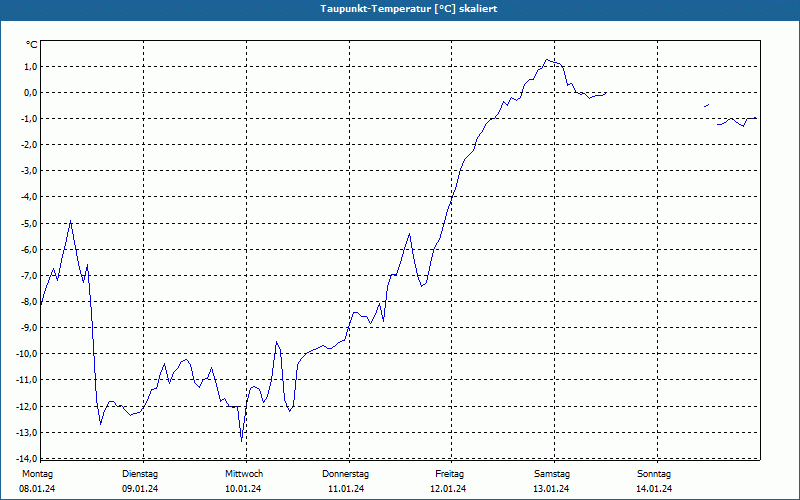Click the -6,0 y-axis label

click(28, 249)
